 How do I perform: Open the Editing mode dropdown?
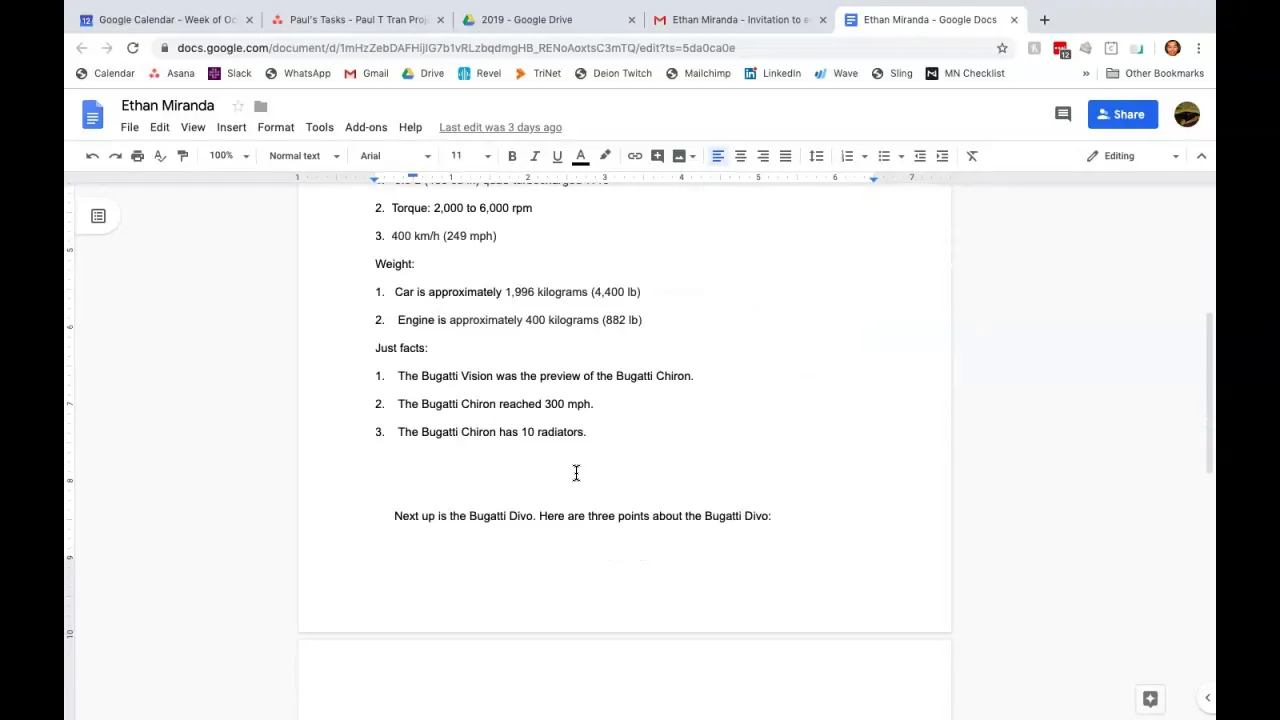(x=1133, y=156)
